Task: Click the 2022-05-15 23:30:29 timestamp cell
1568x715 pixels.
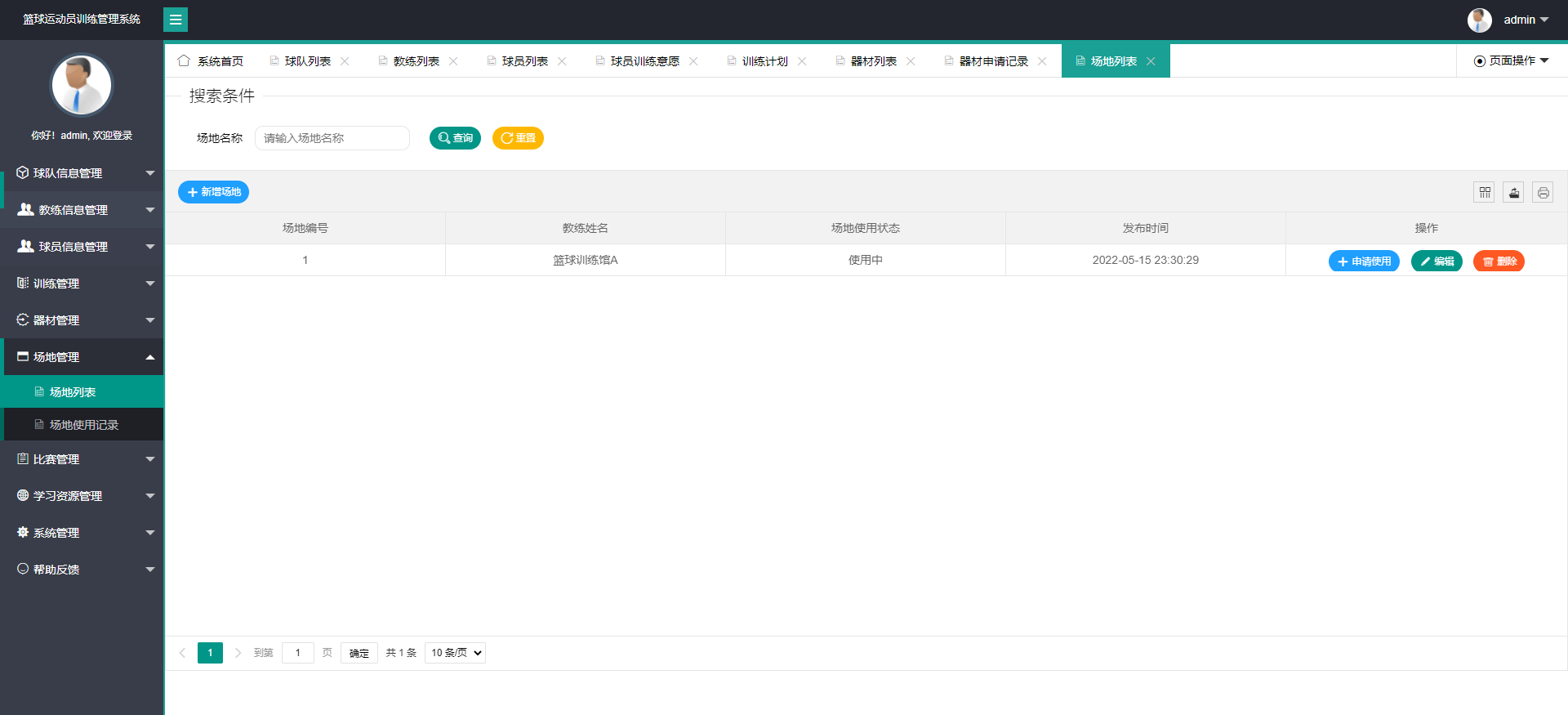Action: (x=1146, y=260)
